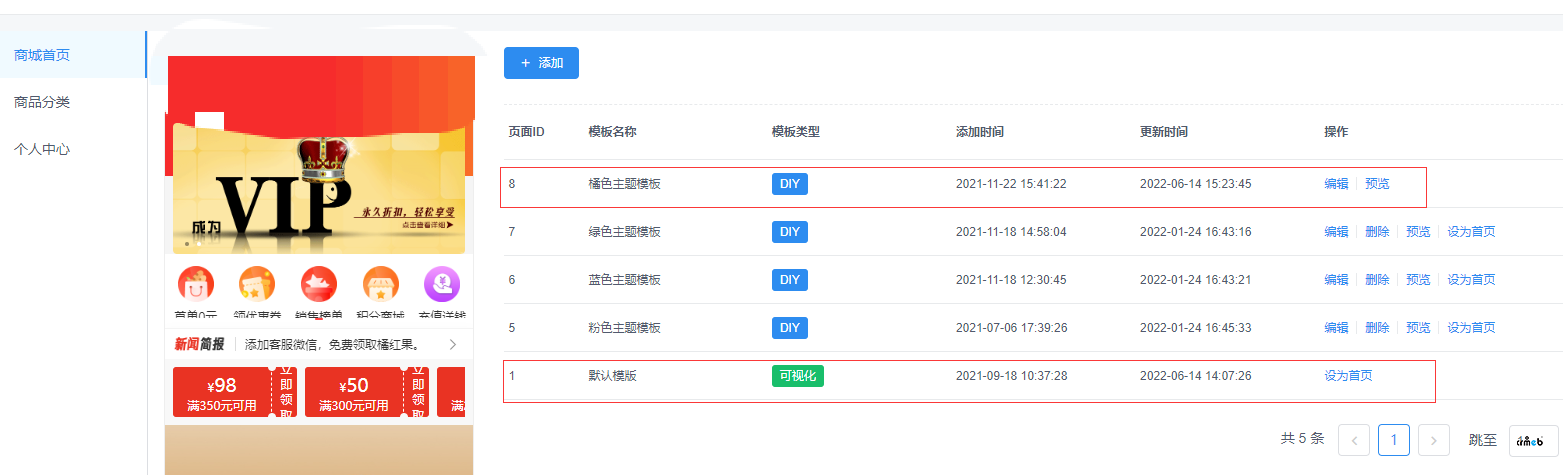
Task: Click 删除 for 绿色主题模板
Action: click(1377, 232)
